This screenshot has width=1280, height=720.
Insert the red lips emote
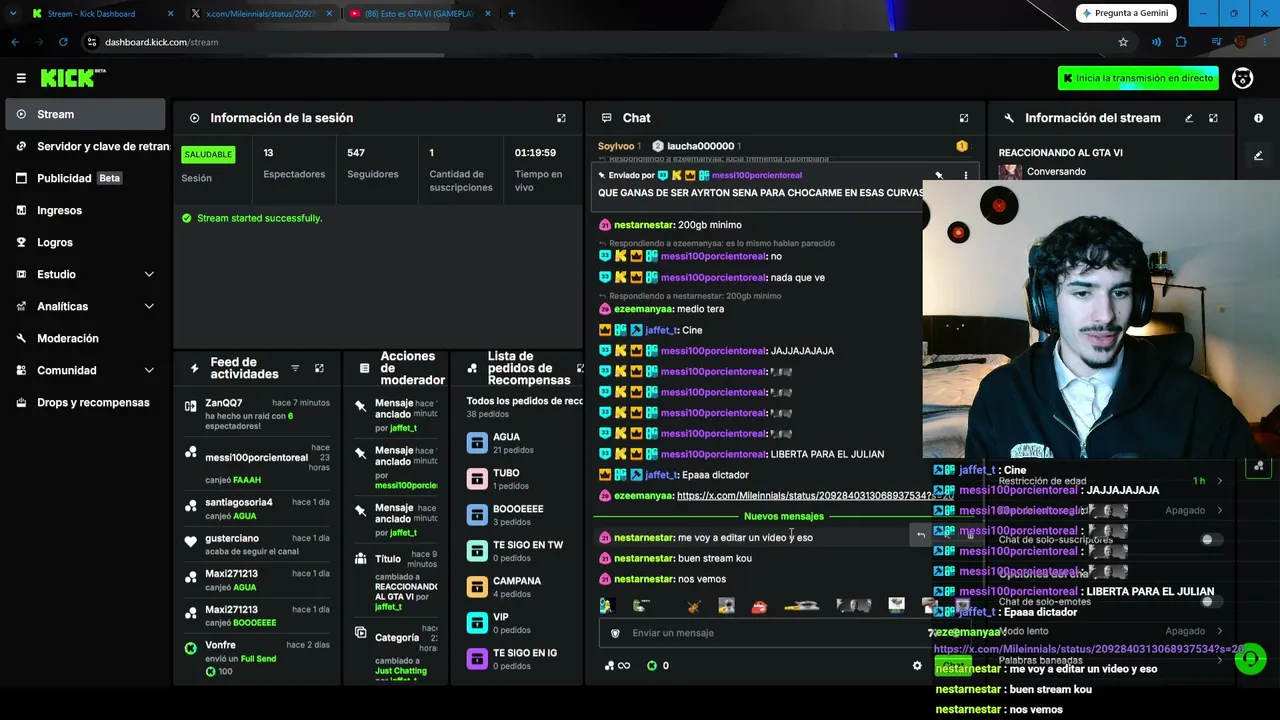coord(759,605)
